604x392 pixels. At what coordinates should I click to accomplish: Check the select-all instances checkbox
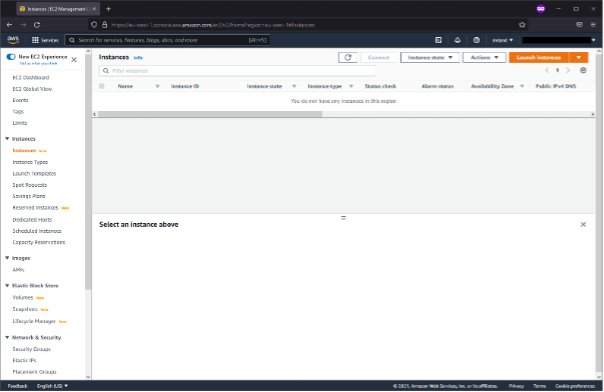click(102, 86)
